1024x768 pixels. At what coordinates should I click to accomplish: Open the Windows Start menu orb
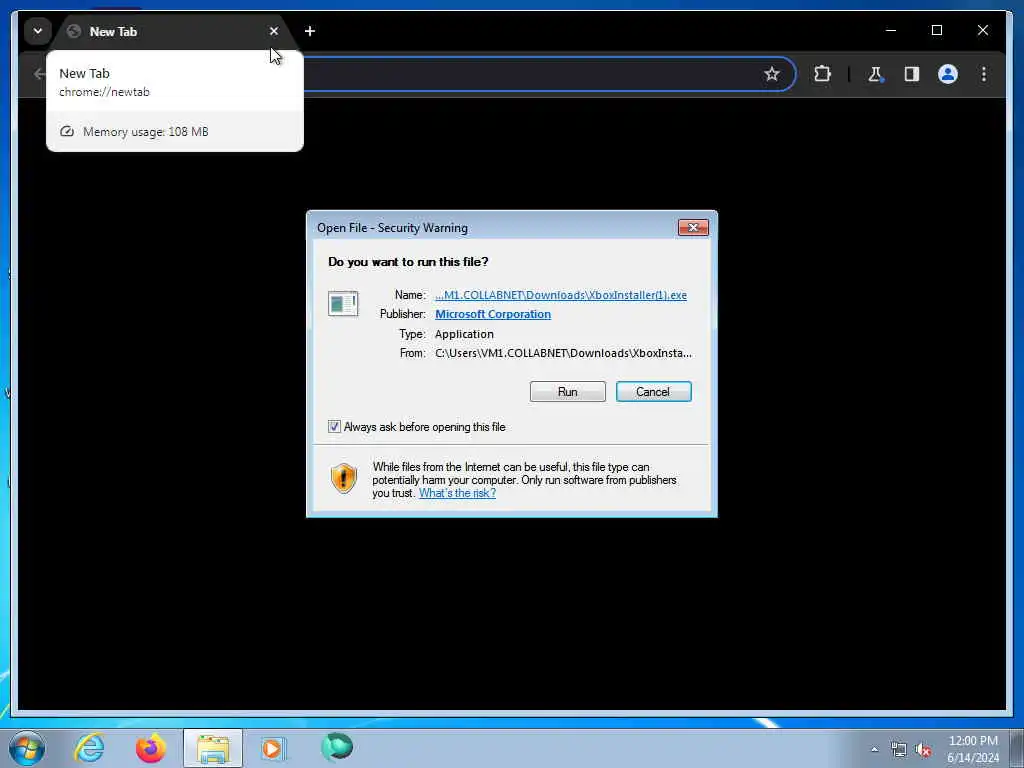[27, 748]
